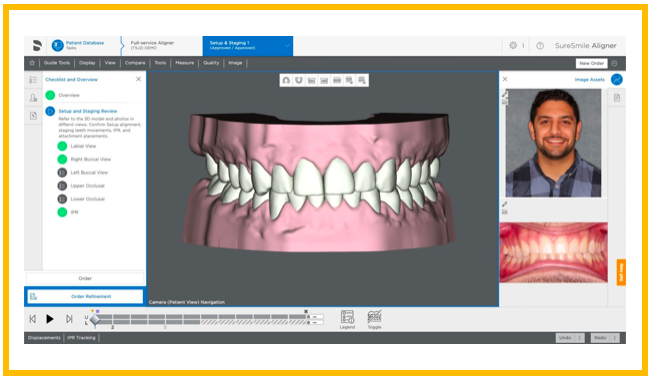Open the orange Self Help side tab
Image resolution: width=650 pixels, height=379 pixels.
(621, 272)
